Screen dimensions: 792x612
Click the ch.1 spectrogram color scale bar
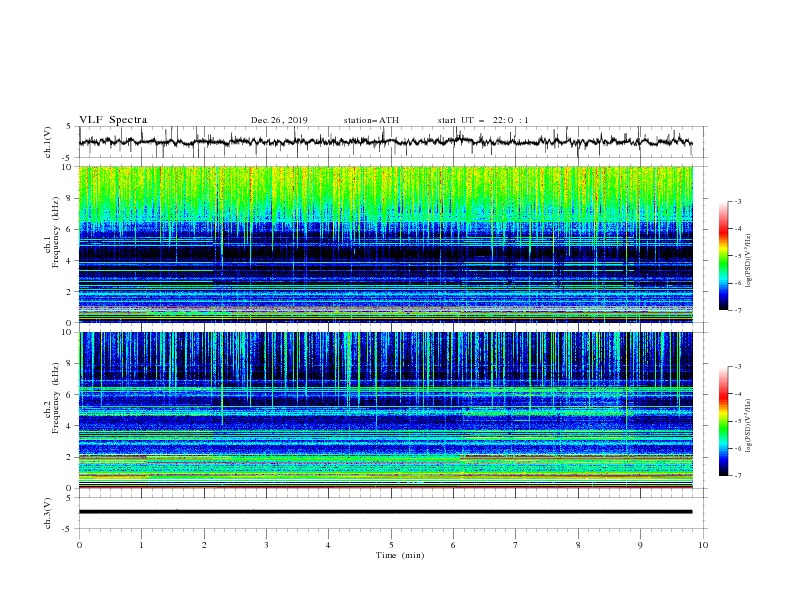click(723, 256)
